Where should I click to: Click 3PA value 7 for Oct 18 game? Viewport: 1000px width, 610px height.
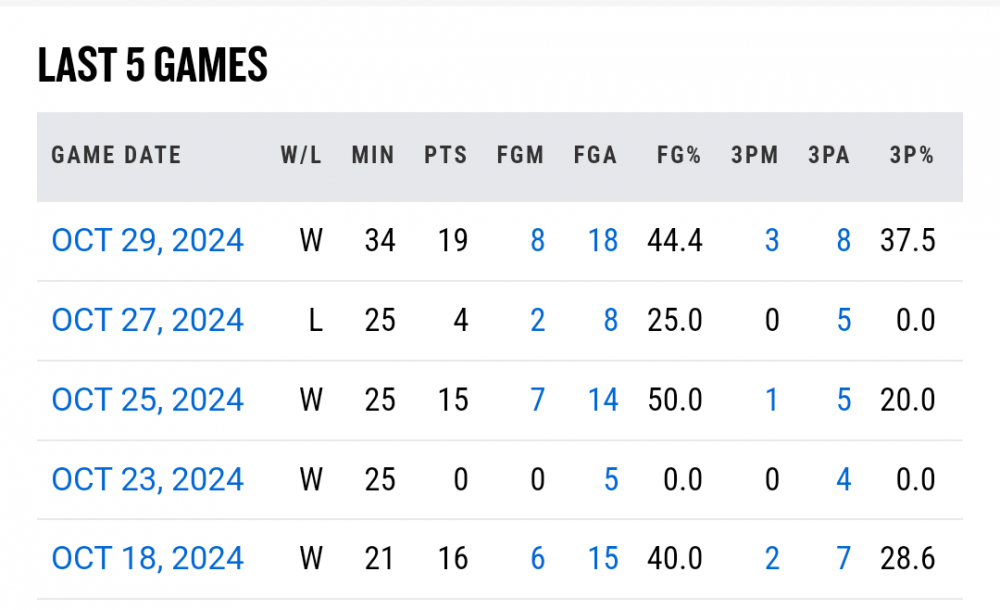(843, 558)
